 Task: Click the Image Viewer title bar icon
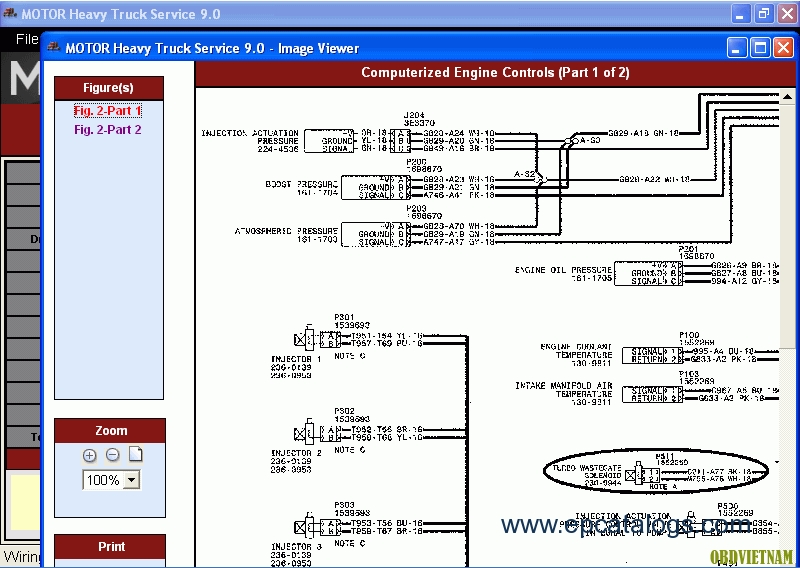pos(53,47)
